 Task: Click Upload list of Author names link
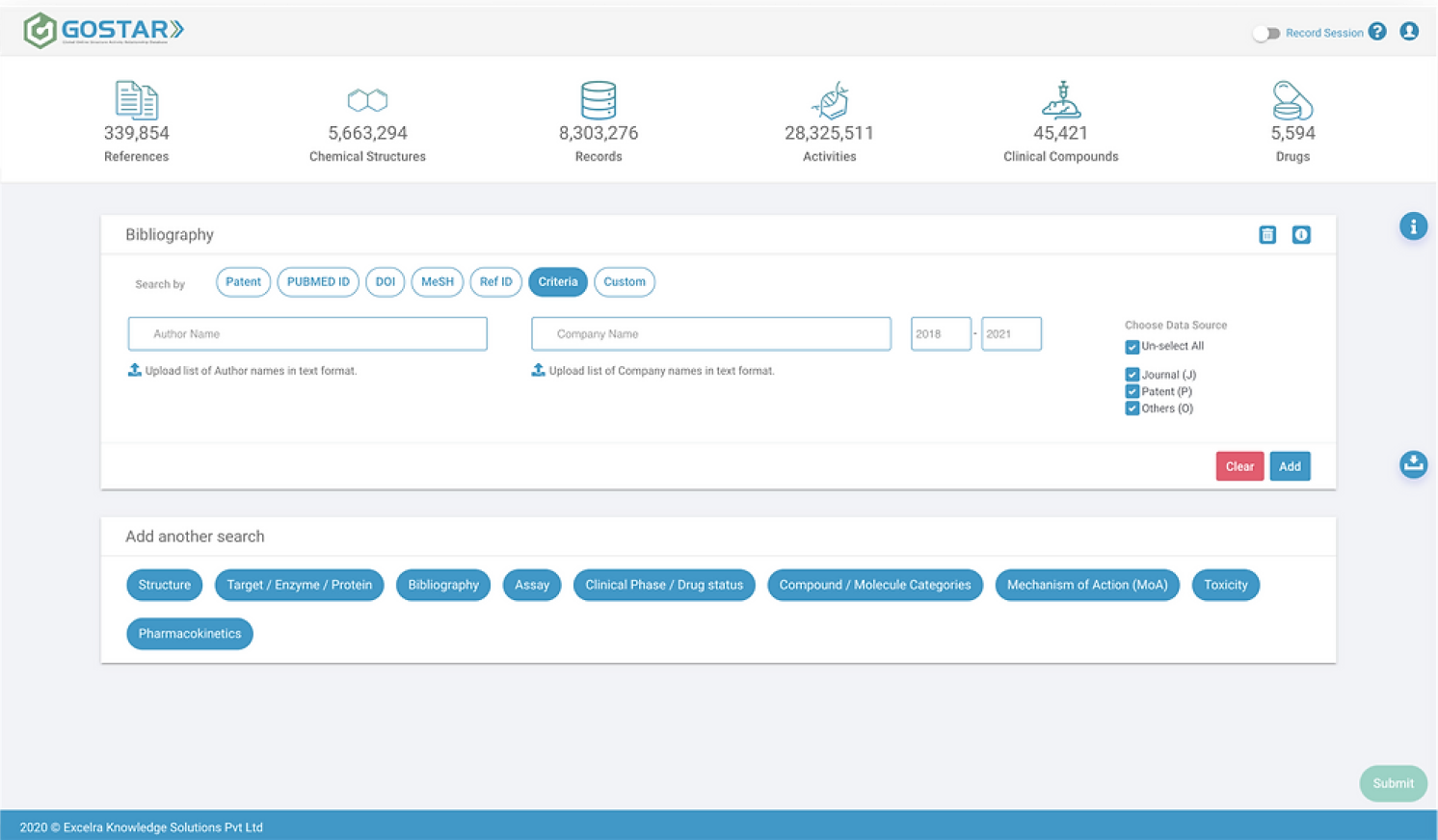(x=251, y=371)
